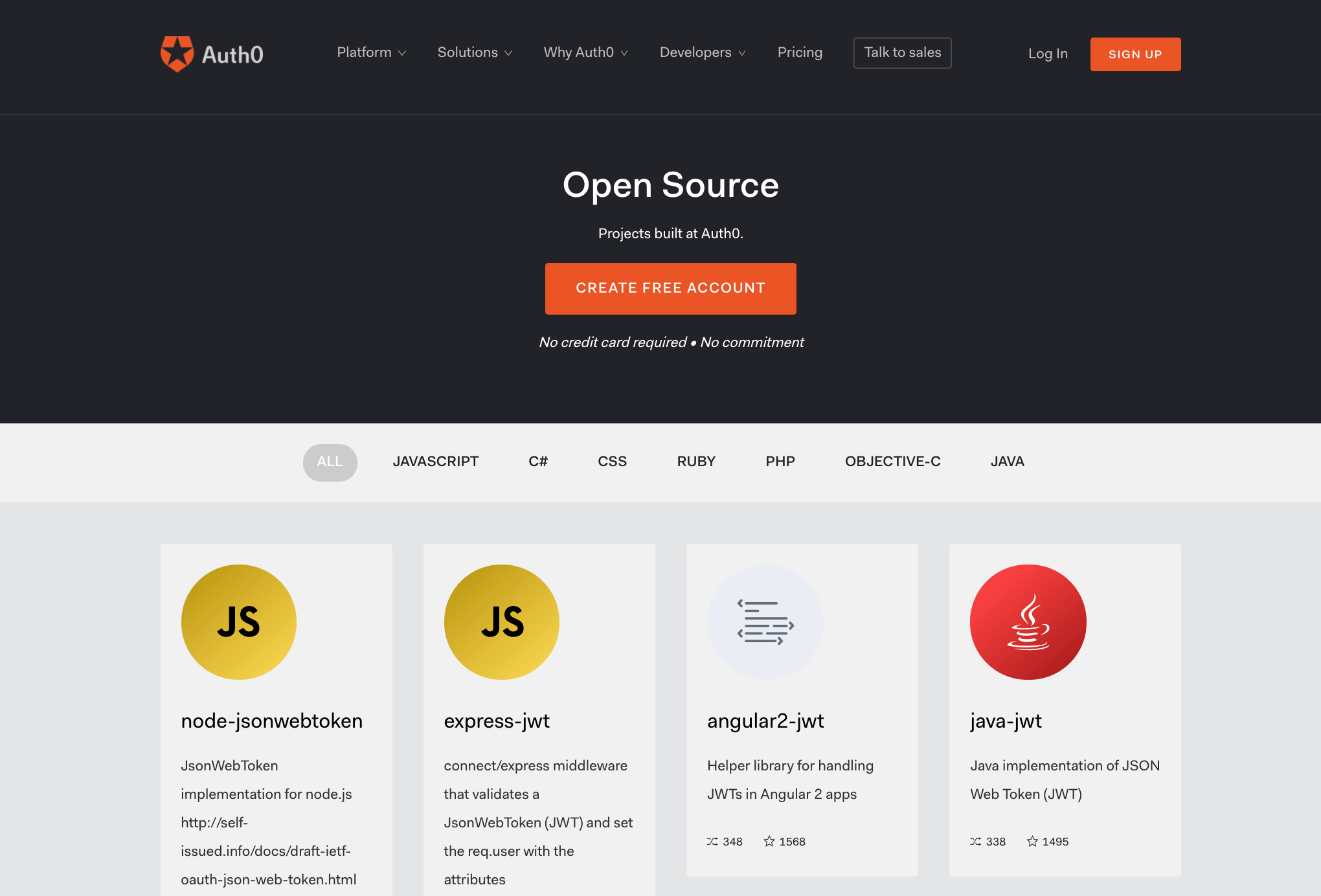Click CREATE FREE ACCOUNT button
Image resolution: width=1321 pixels, height=896 pixels.
coord(671,289)
